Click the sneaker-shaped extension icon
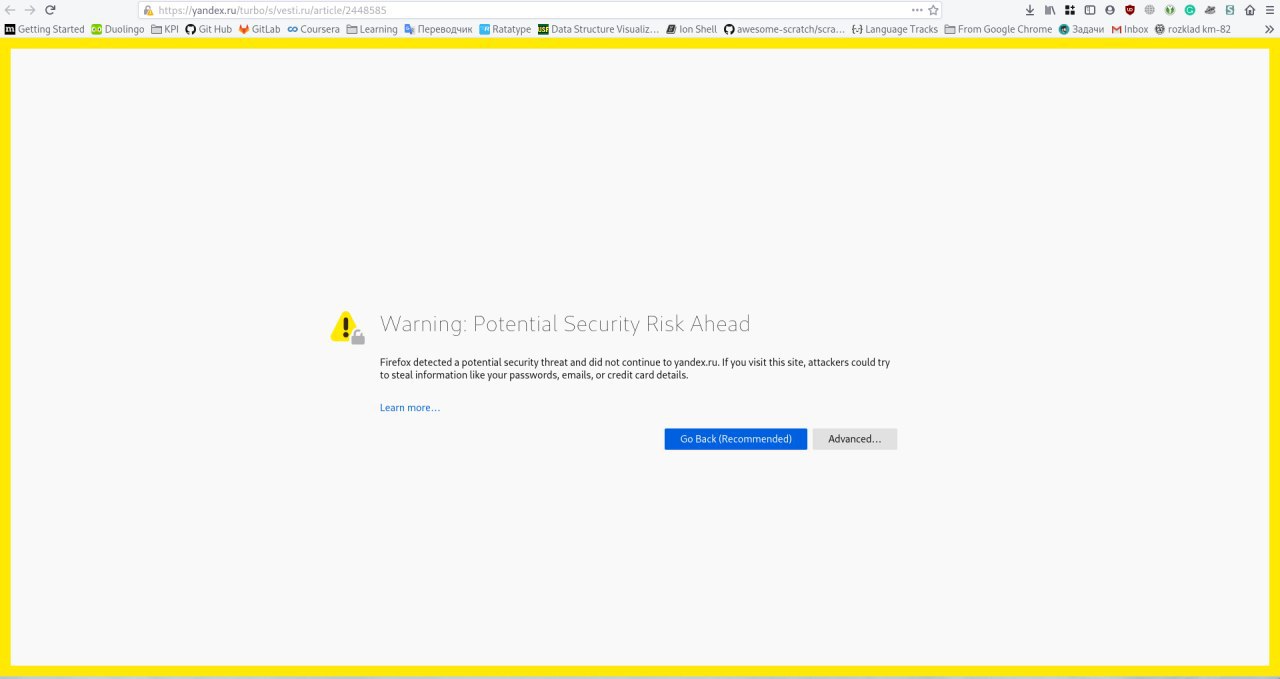 coord(1210,10)
